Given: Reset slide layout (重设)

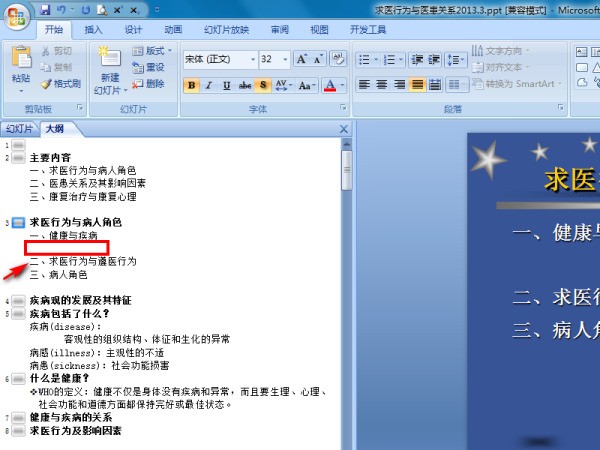Looking at the screenshot, I should coord(148,67).
